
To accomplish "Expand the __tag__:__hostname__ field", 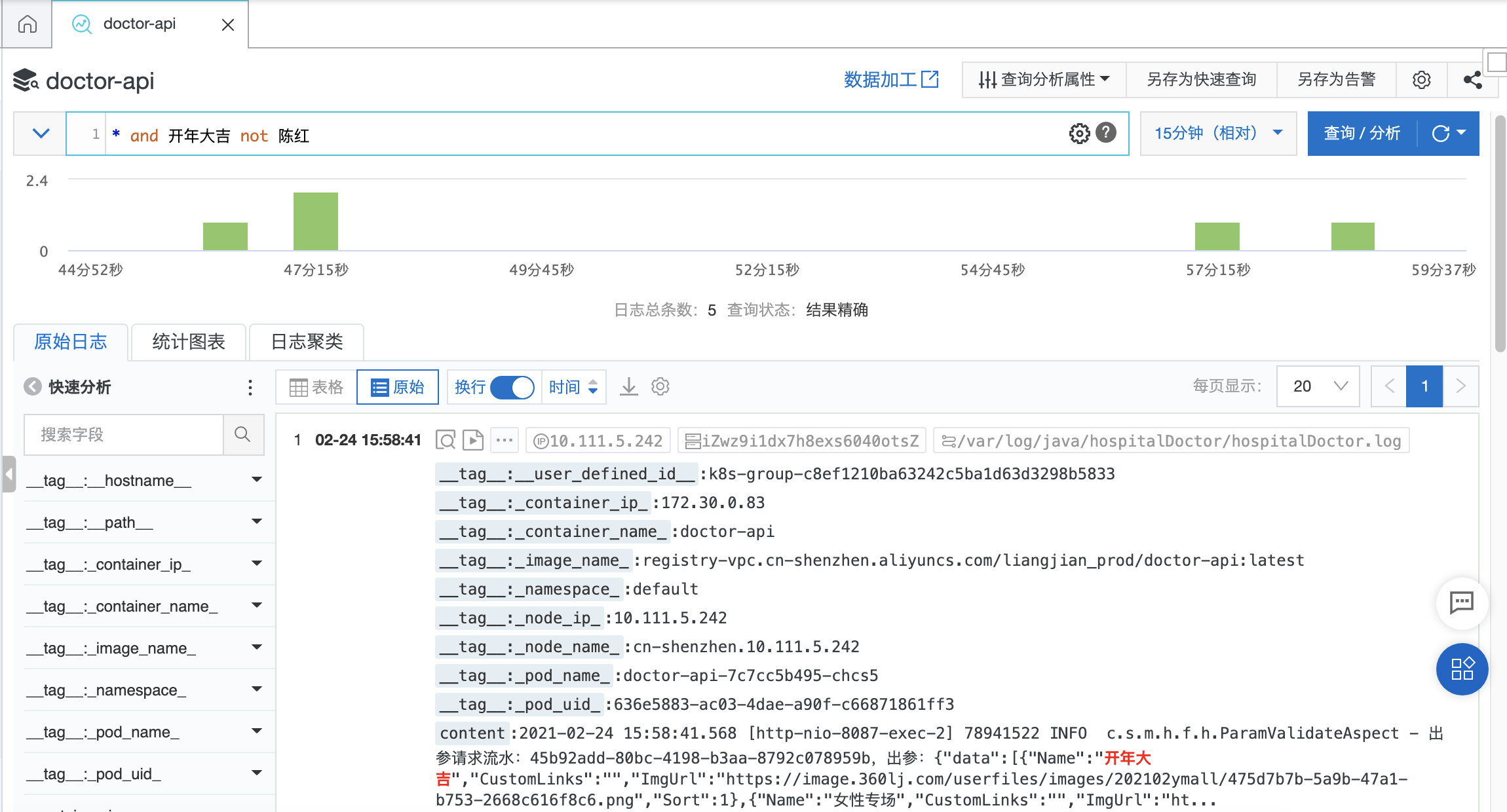I will coord(256,480).
